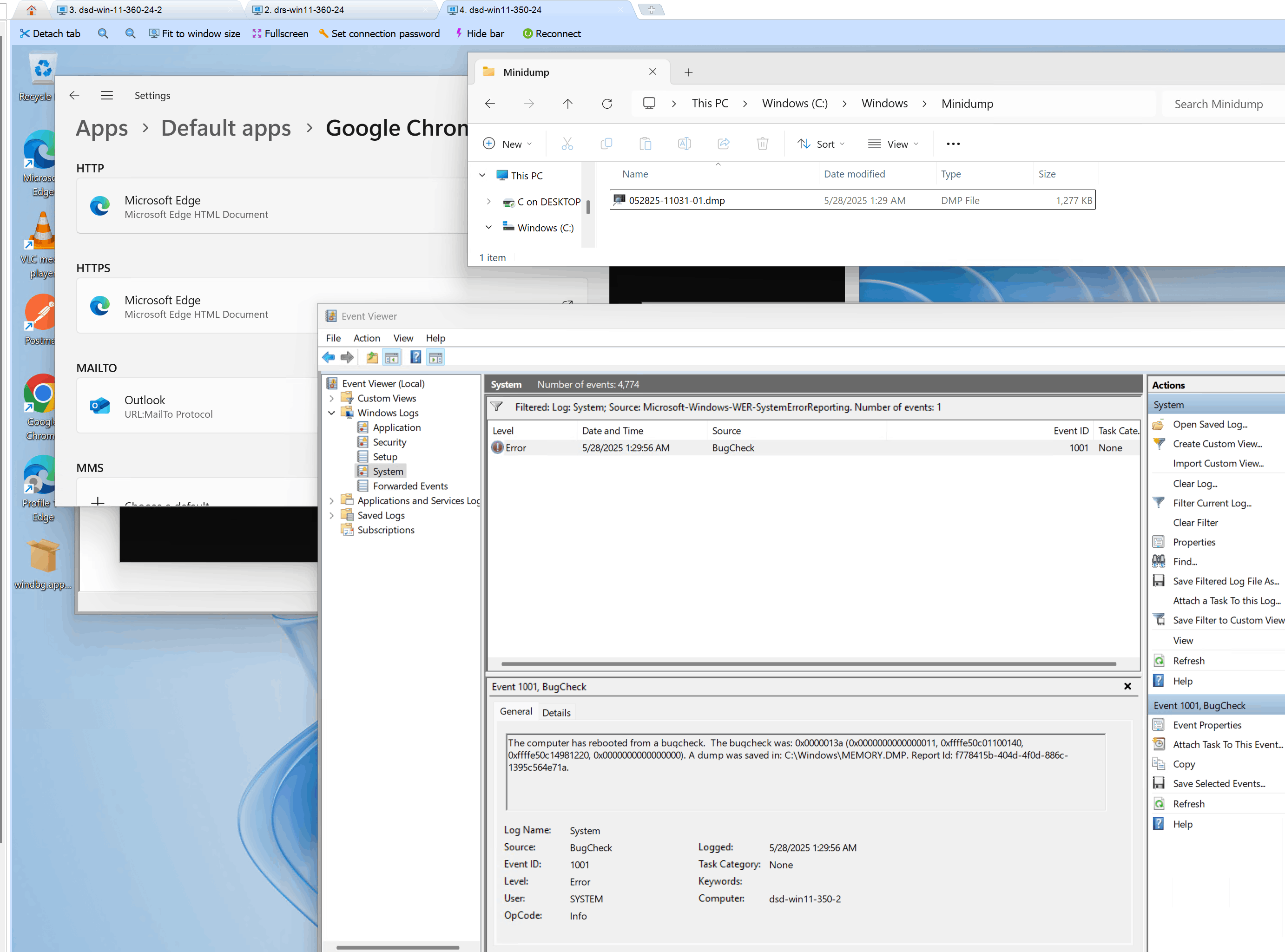Collapse the Windows Logs tree node
Image resolution: width=1285 pixels, height=952 pixels.
click(331, 413)
